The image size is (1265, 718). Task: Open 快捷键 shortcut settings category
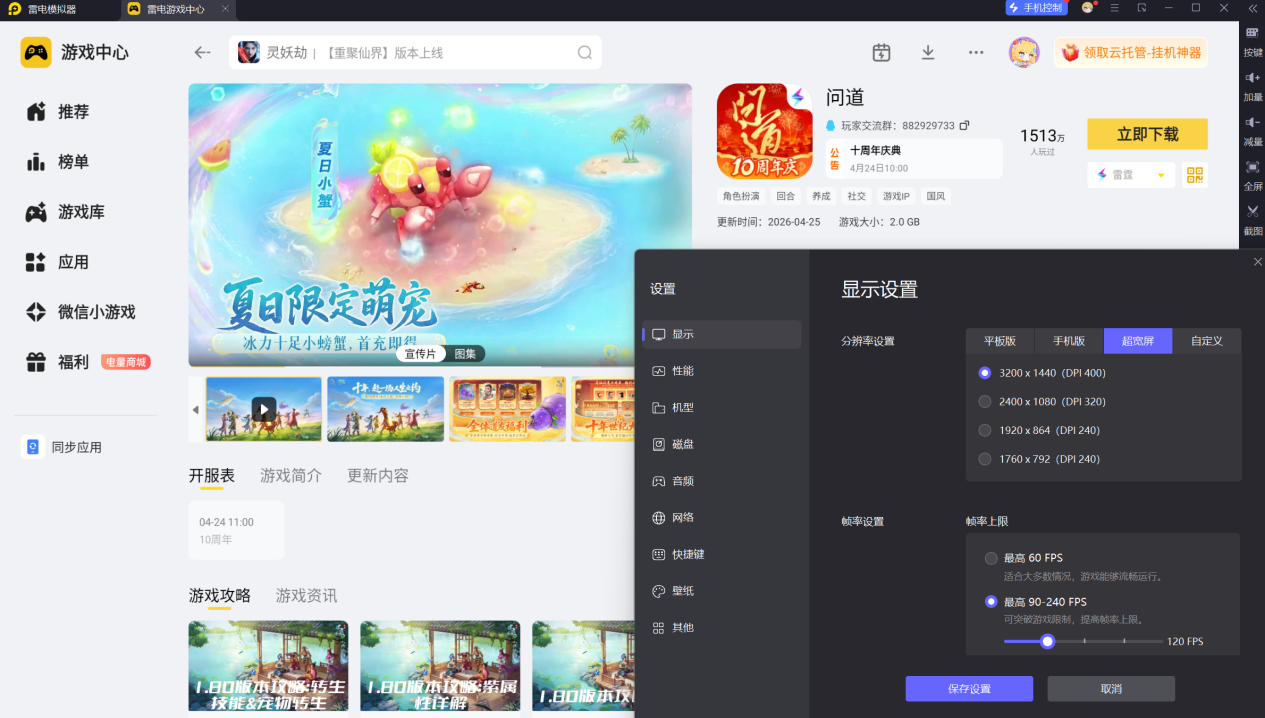pyautogui.click(x=721, y=554)
